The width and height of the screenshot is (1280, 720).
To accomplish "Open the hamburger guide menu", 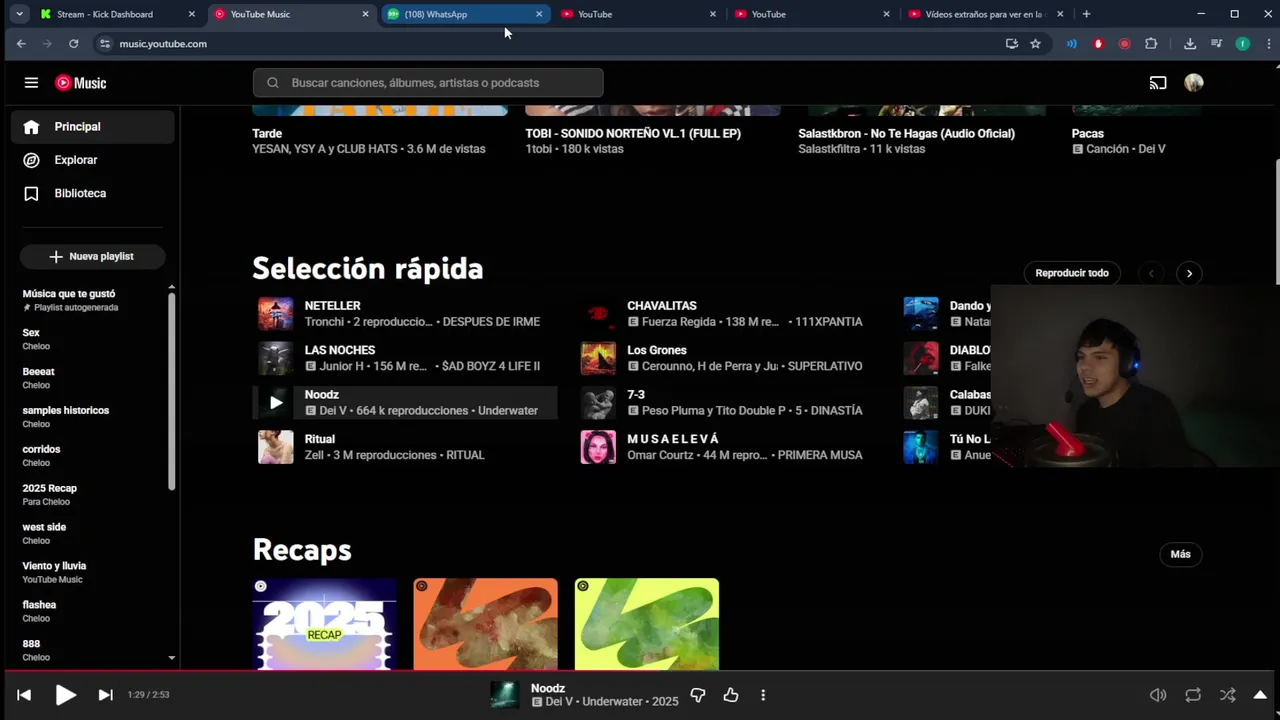I will (31, 83).
